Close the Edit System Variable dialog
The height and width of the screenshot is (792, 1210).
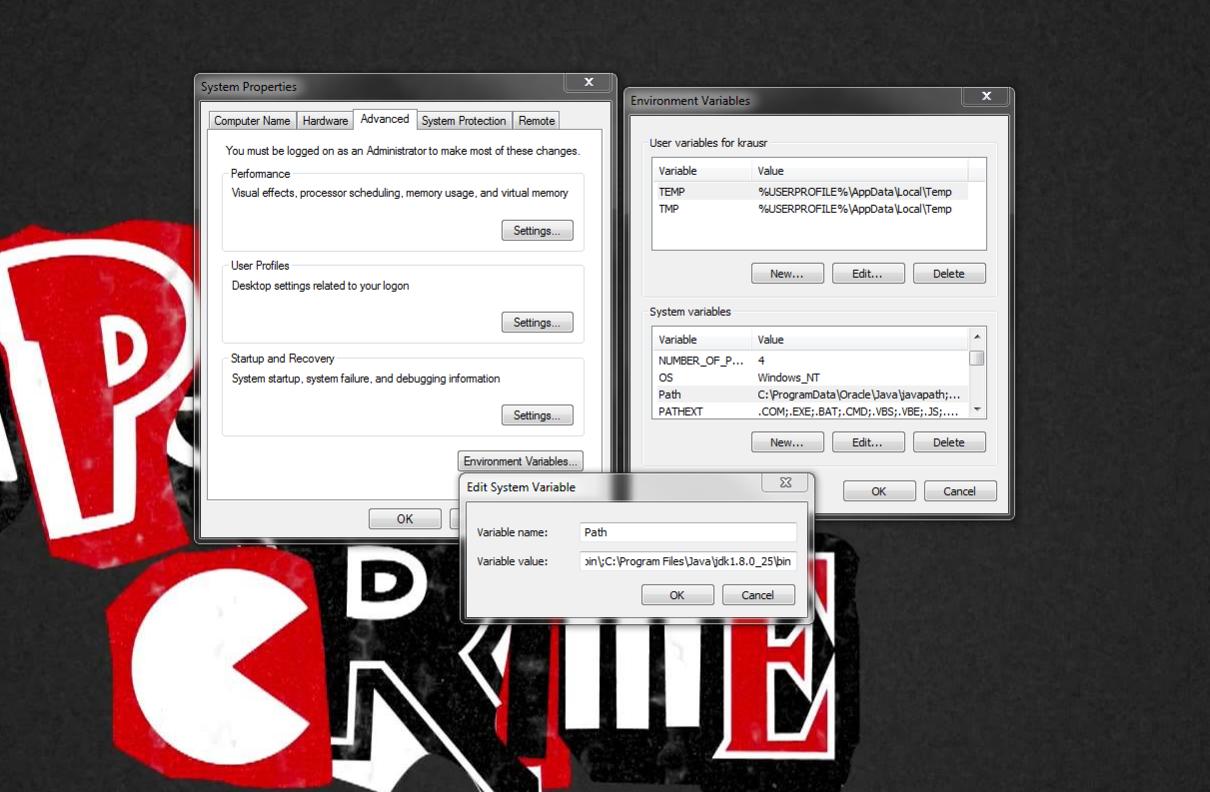click(x=785, y=482)
